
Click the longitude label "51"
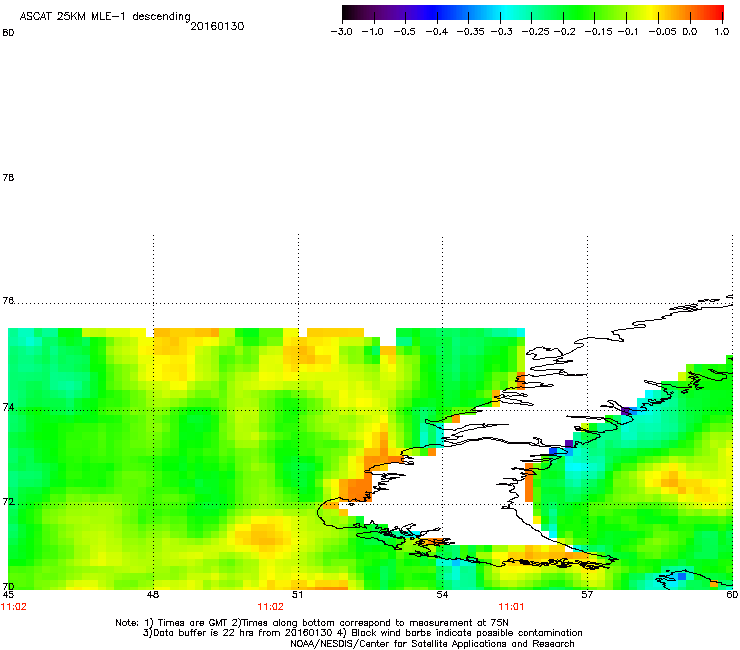click(x=297, y=595)
